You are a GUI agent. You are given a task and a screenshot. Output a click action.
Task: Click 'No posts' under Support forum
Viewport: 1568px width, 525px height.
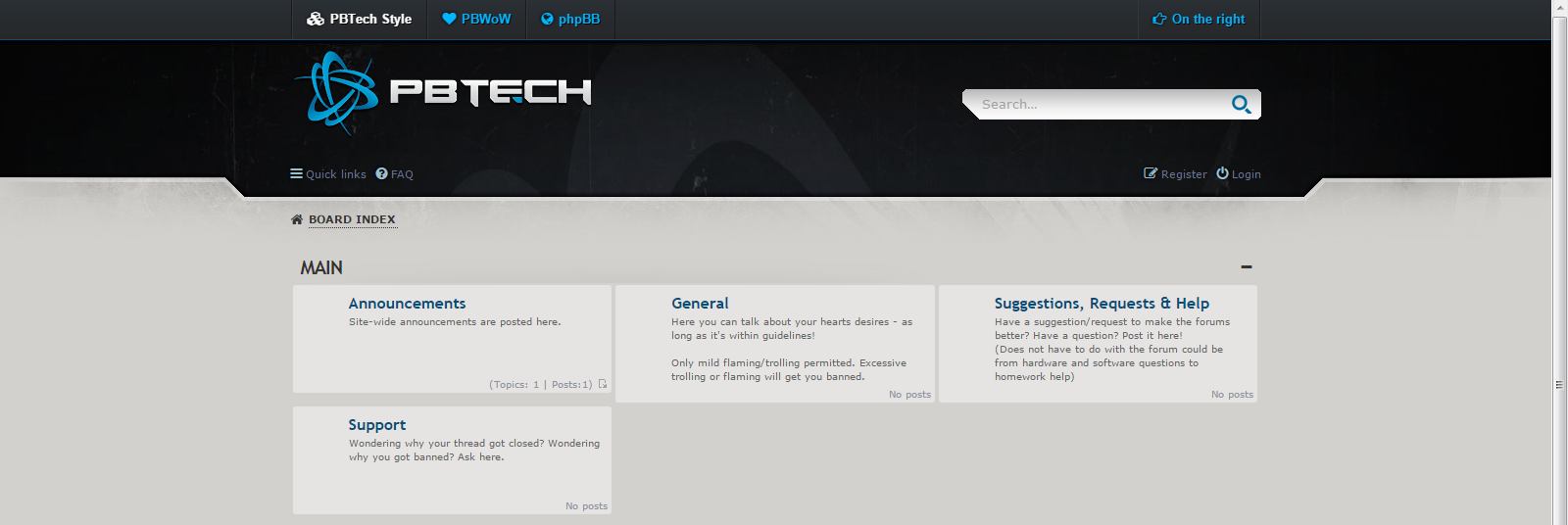pyautogui.click(x=586, y=506)
